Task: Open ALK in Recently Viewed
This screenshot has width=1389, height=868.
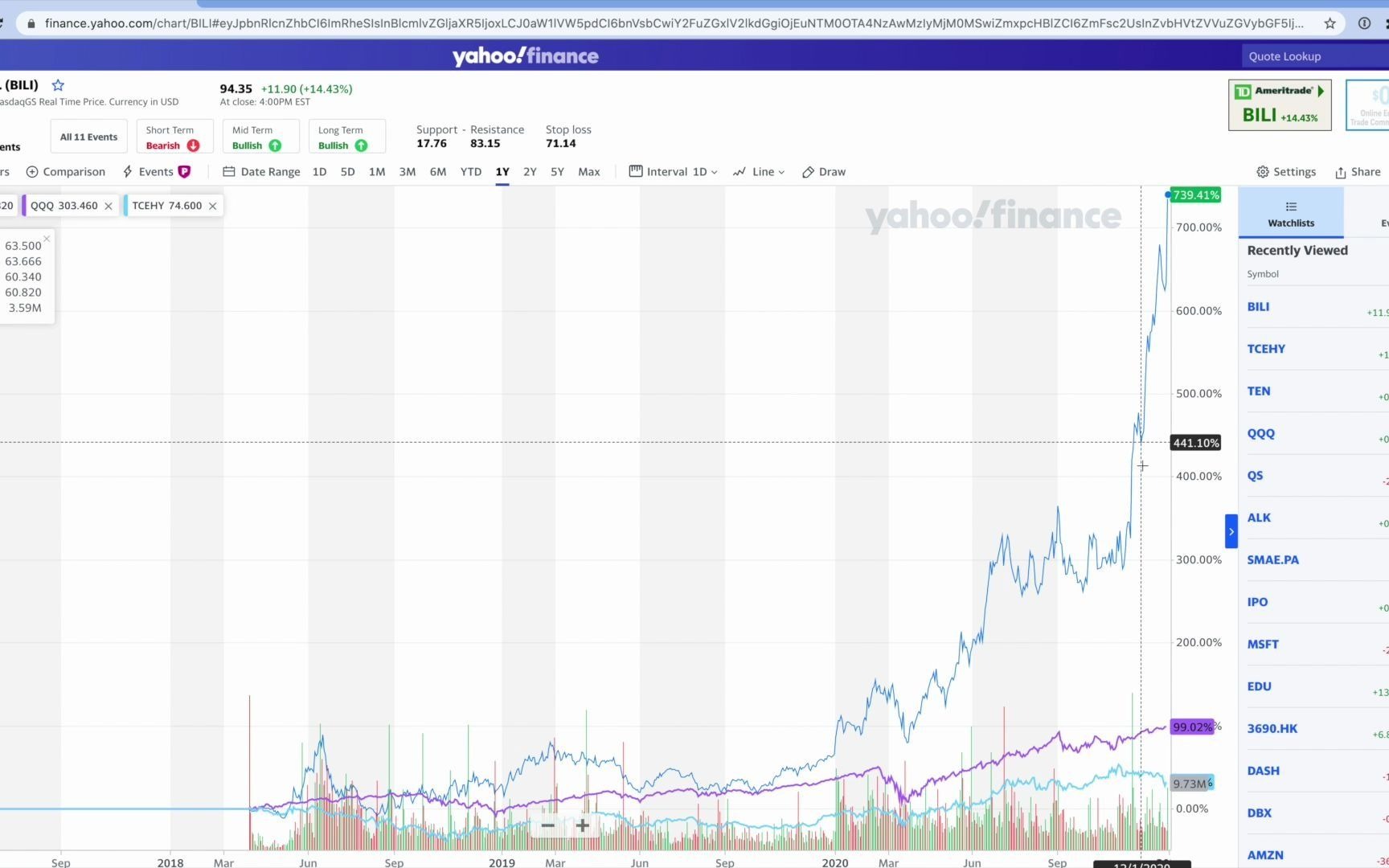Action: coord(1259,518)
